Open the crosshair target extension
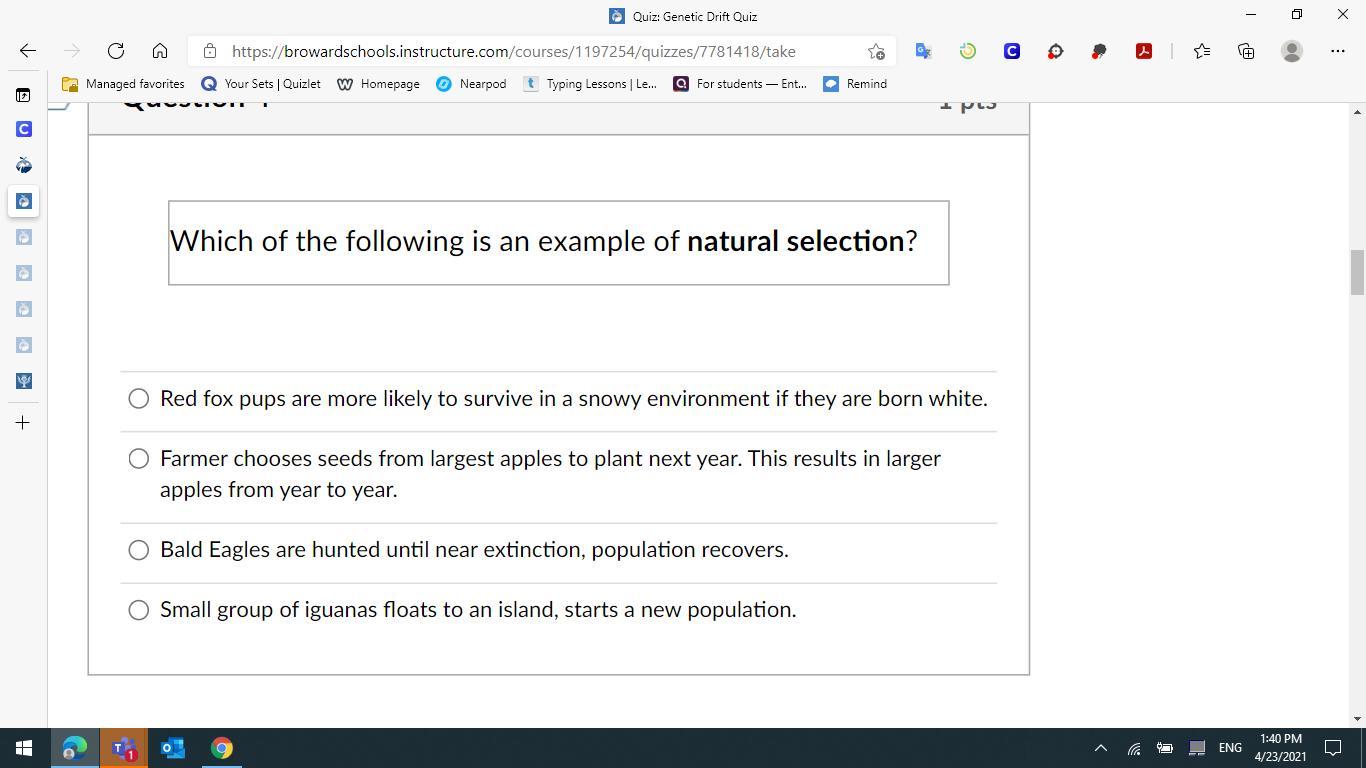 click(1056, 51)
